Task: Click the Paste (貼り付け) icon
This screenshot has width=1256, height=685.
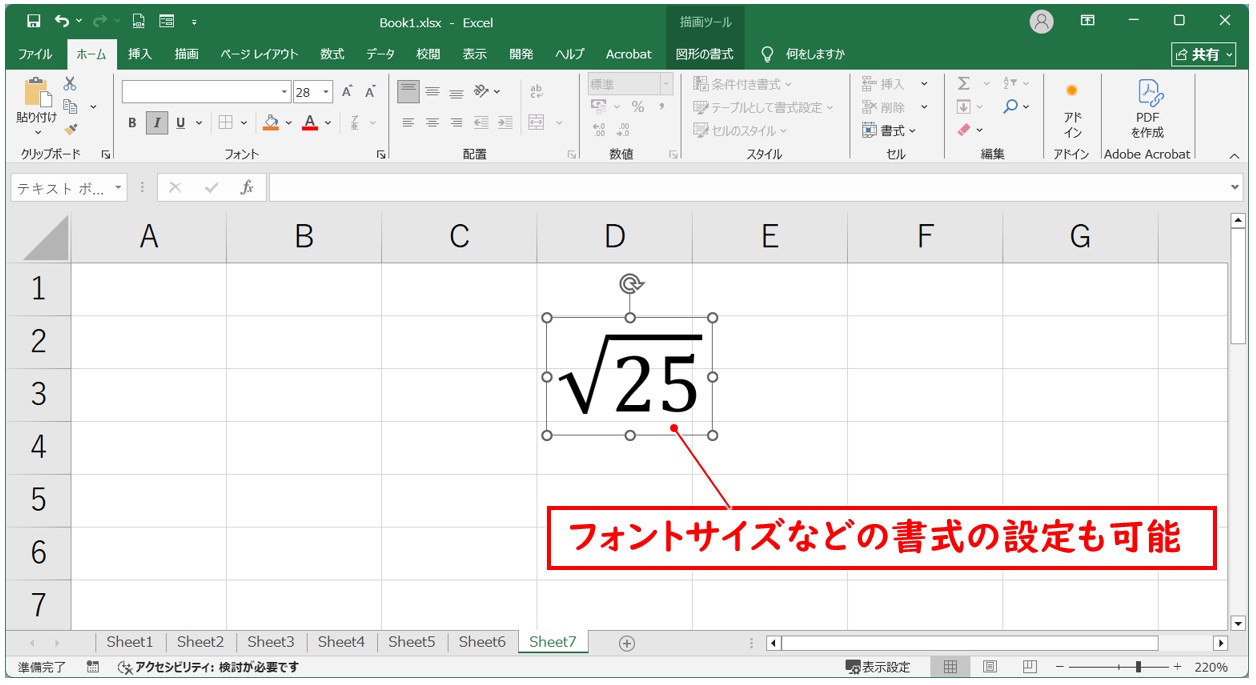Action: click(38, 96)
